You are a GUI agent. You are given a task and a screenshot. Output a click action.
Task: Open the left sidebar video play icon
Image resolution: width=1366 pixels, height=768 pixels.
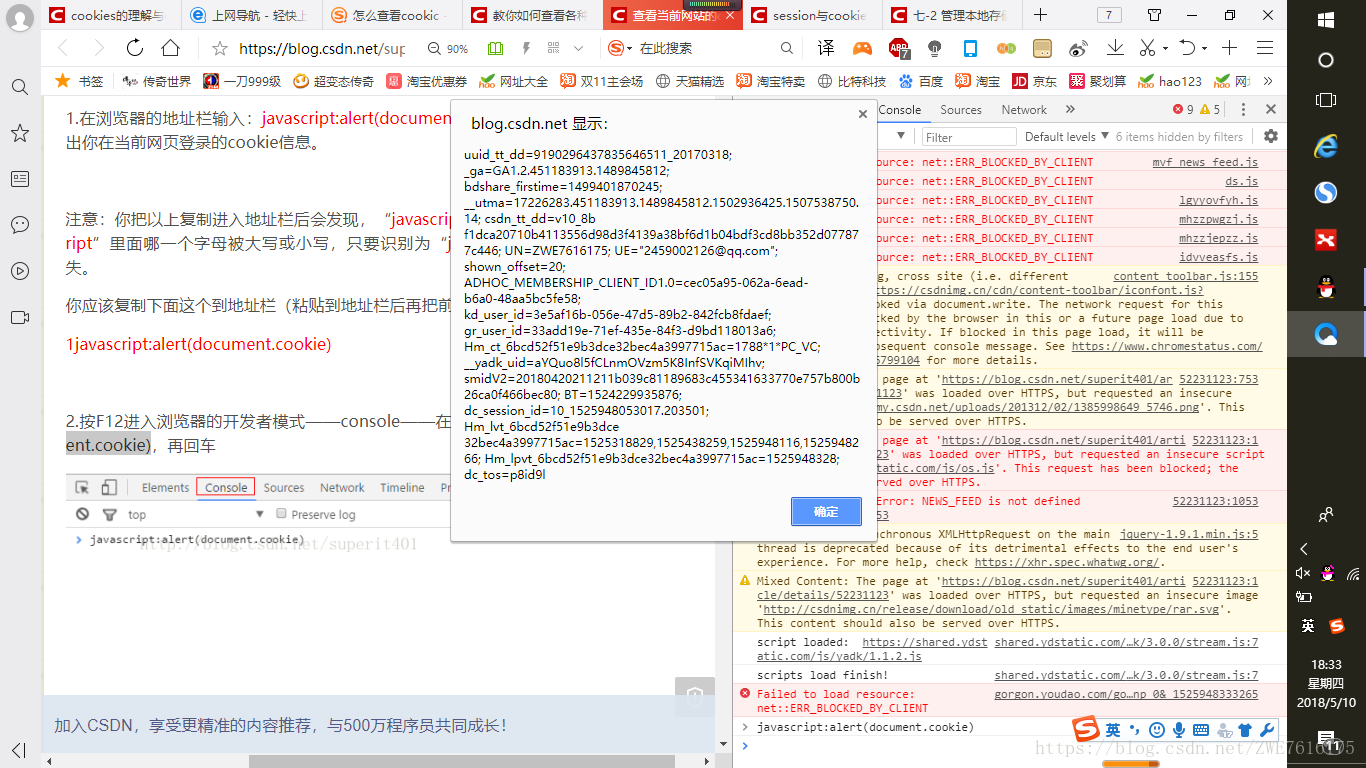click(x=19, y=271)
